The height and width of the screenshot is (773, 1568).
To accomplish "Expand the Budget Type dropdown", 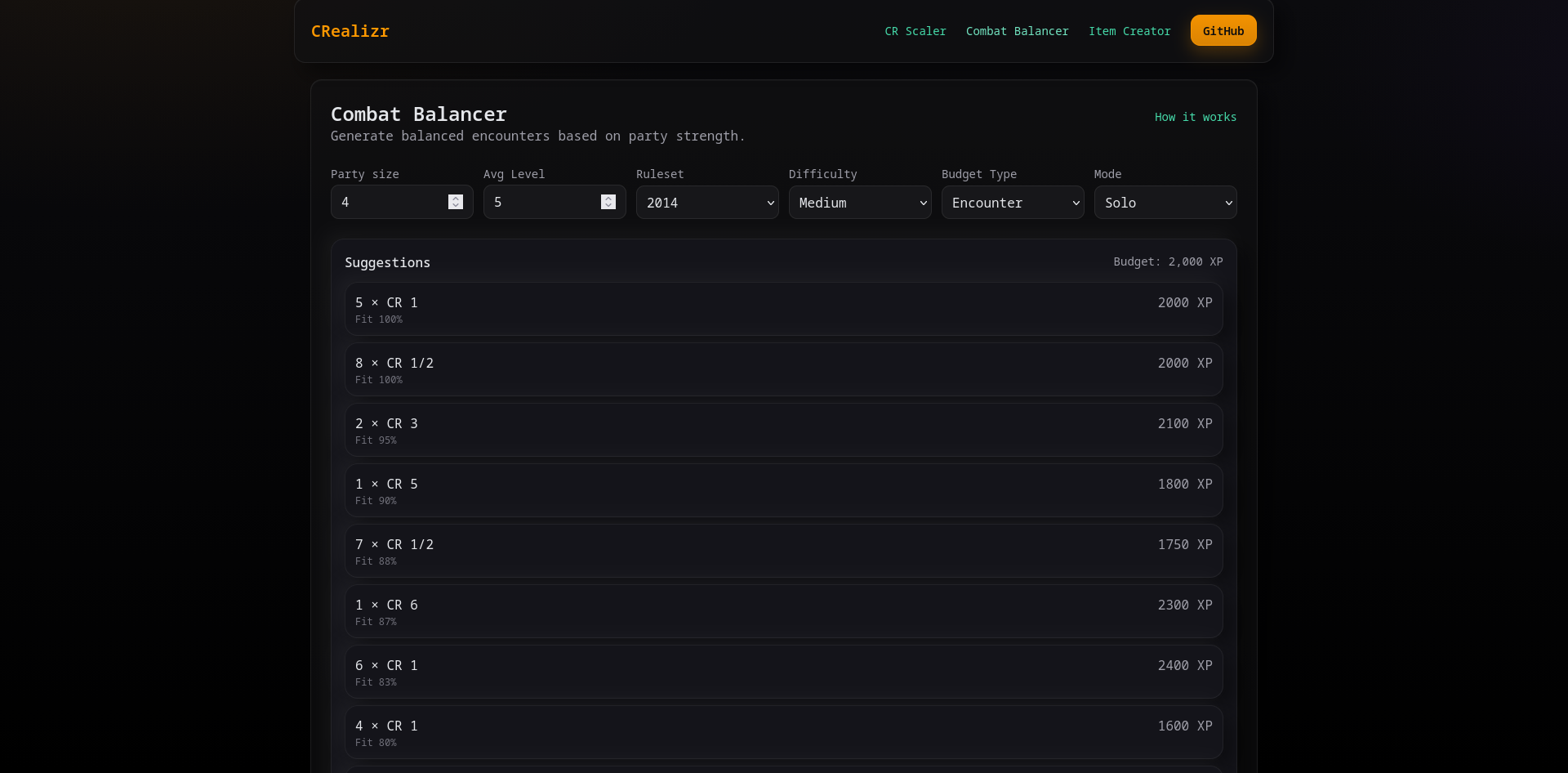I will click(1013, 203).
